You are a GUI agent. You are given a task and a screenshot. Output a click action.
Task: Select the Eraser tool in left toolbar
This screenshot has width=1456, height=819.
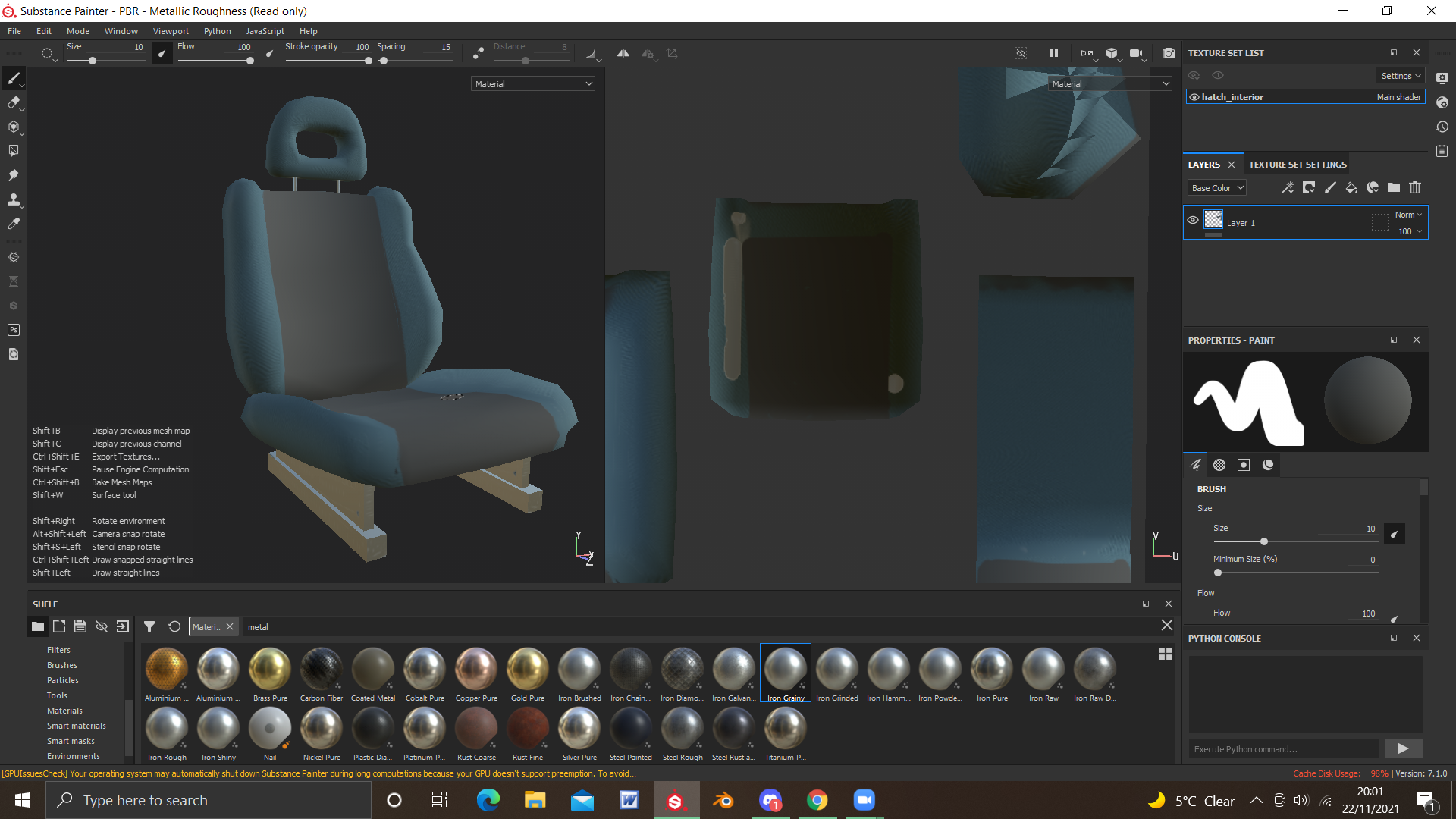[x=13, y=102]
